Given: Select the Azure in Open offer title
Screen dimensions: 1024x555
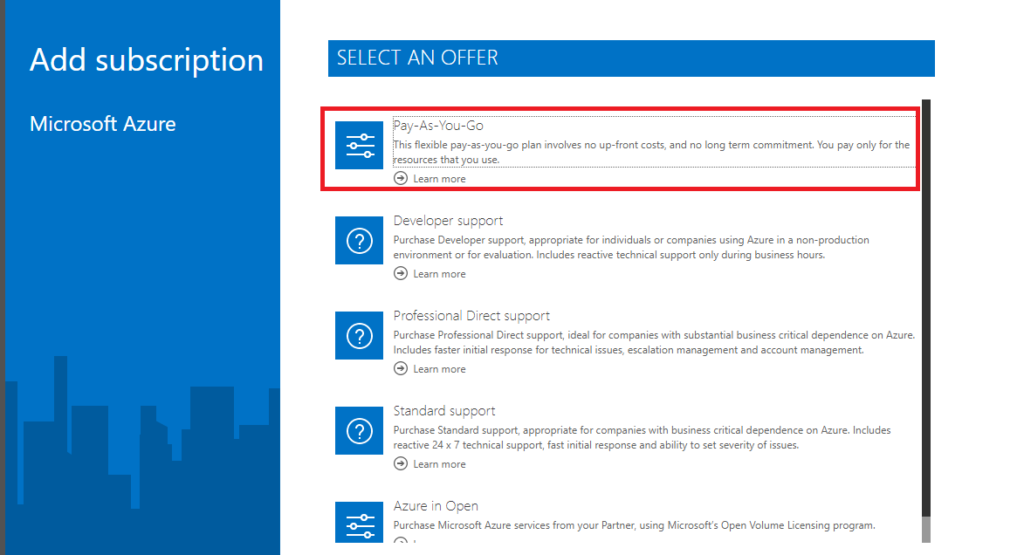Looking at the screenshot, I should pos(436,506).
